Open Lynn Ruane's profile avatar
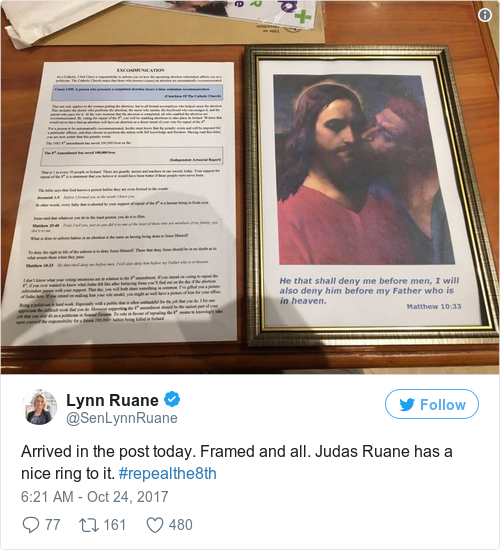This screenshot has height=550, width=500. pyautogui.click(x=39, y=407)
